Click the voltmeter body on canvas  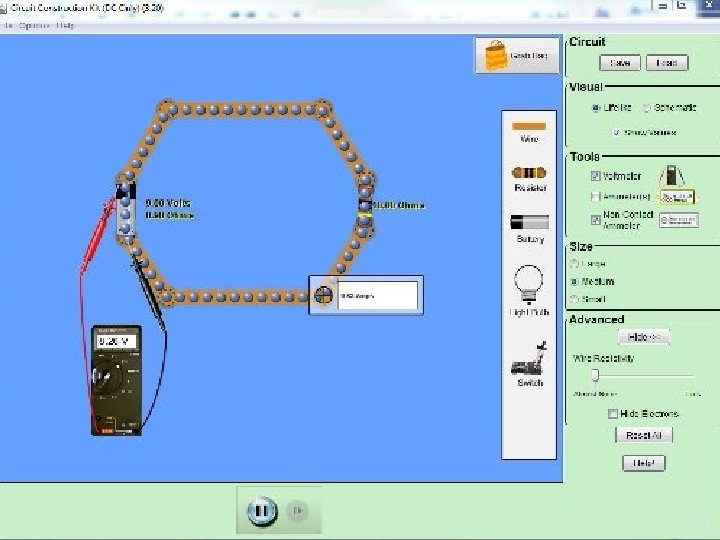(117, 380)
